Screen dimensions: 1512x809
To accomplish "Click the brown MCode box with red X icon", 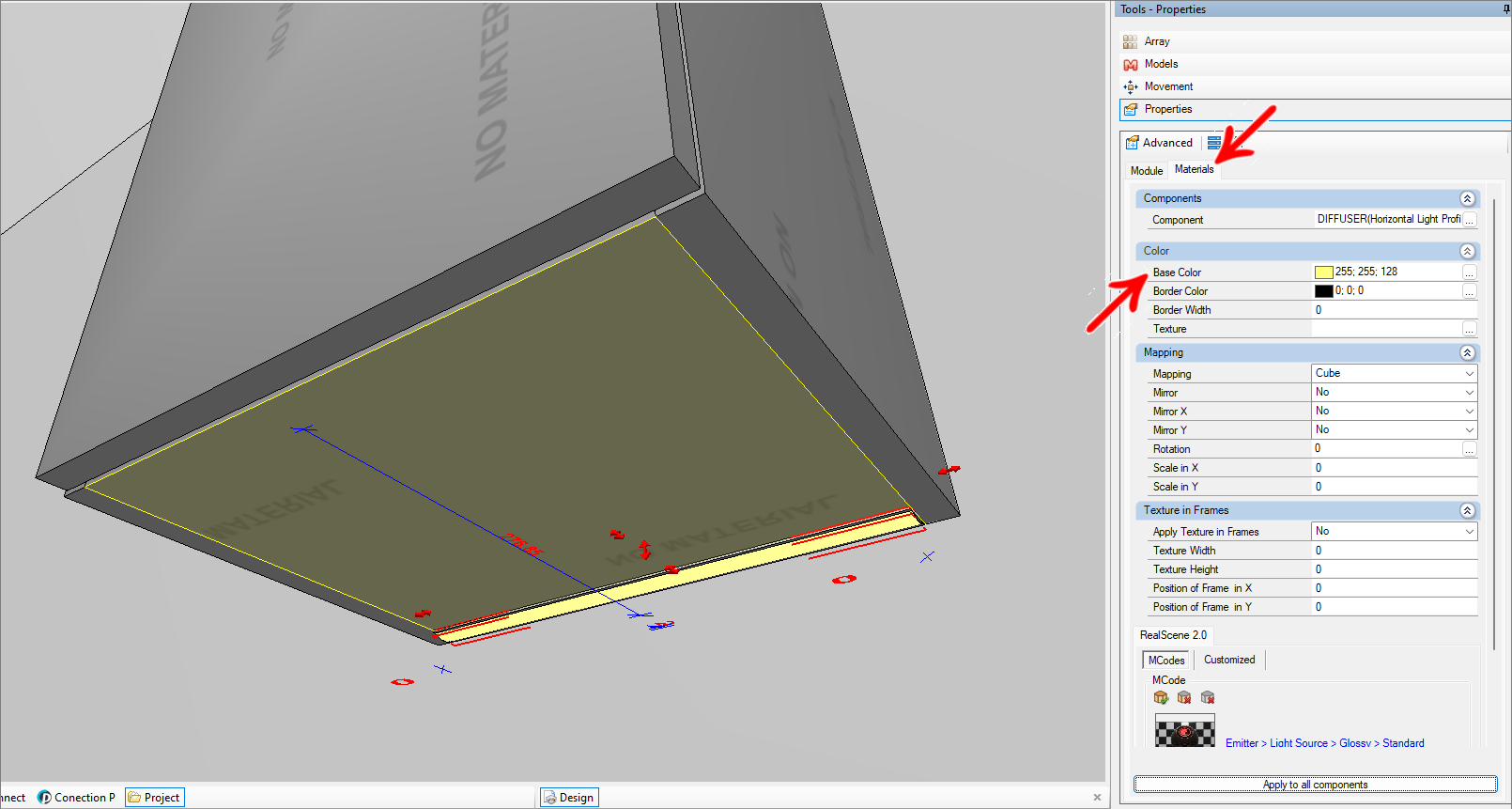I will point(1184,697).
